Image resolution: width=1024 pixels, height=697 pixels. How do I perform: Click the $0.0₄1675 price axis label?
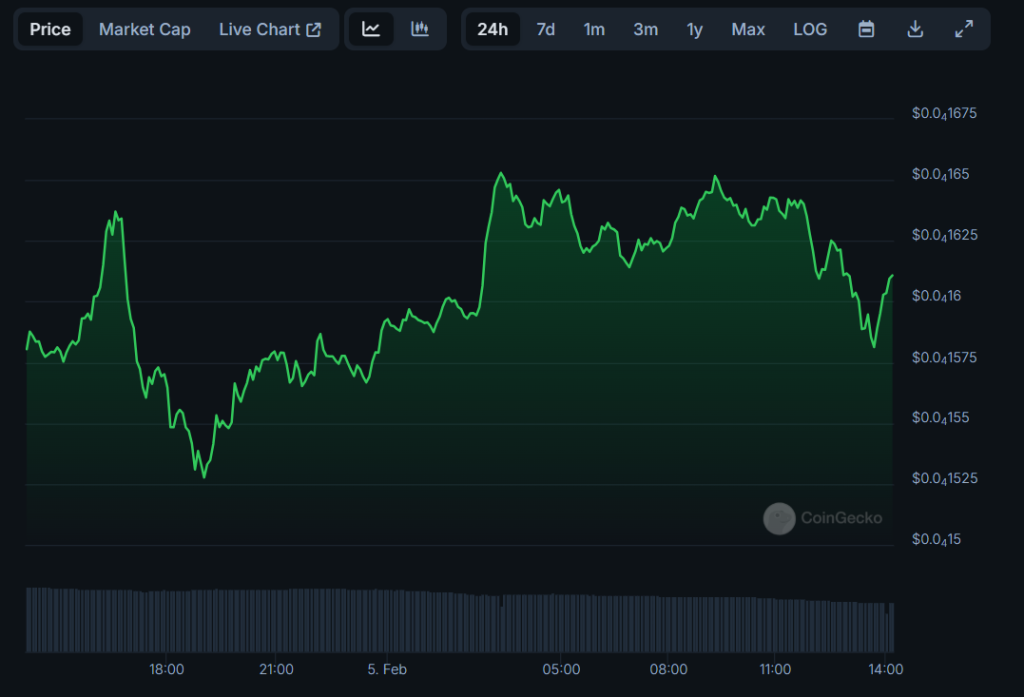point(944,114)
